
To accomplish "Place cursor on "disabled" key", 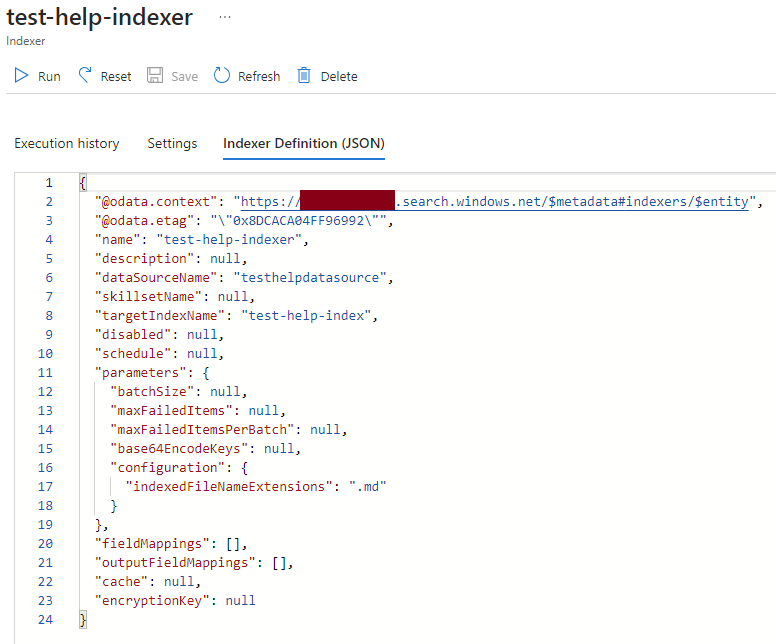I will 133,335.
